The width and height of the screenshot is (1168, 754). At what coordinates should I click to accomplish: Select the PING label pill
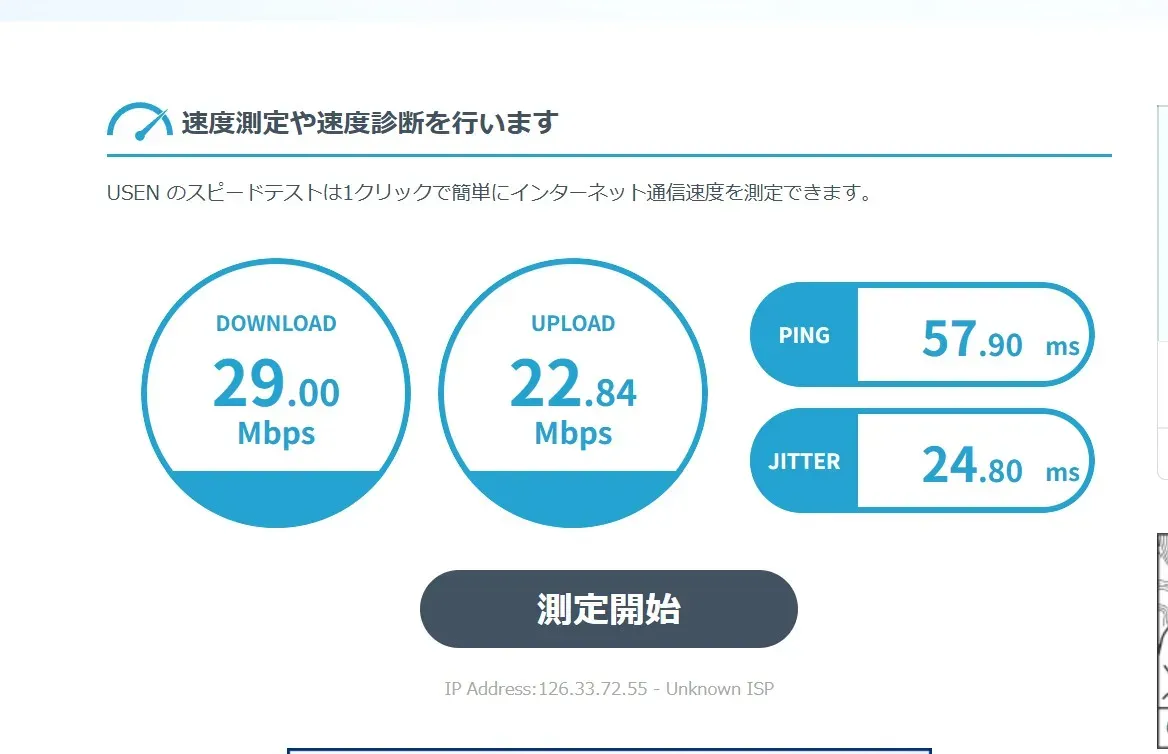804,335
